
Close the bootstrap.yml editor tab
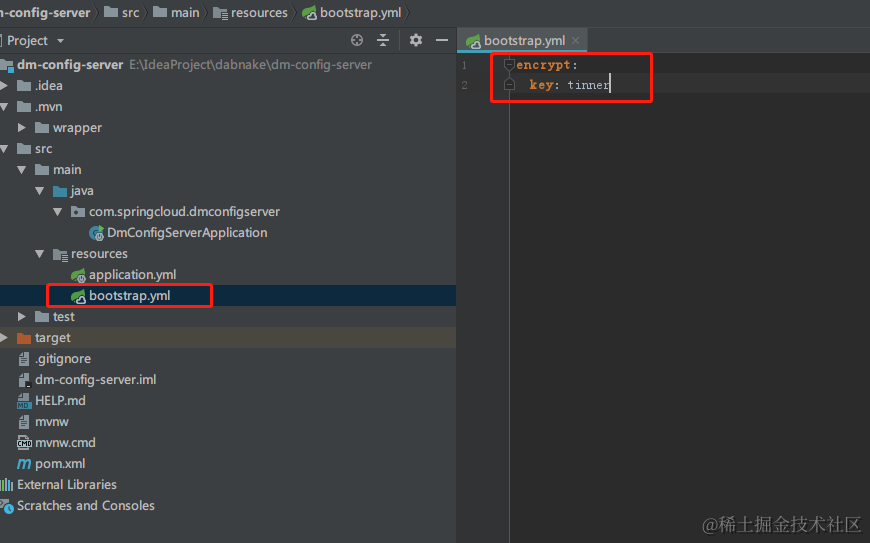tap(575, 40)
